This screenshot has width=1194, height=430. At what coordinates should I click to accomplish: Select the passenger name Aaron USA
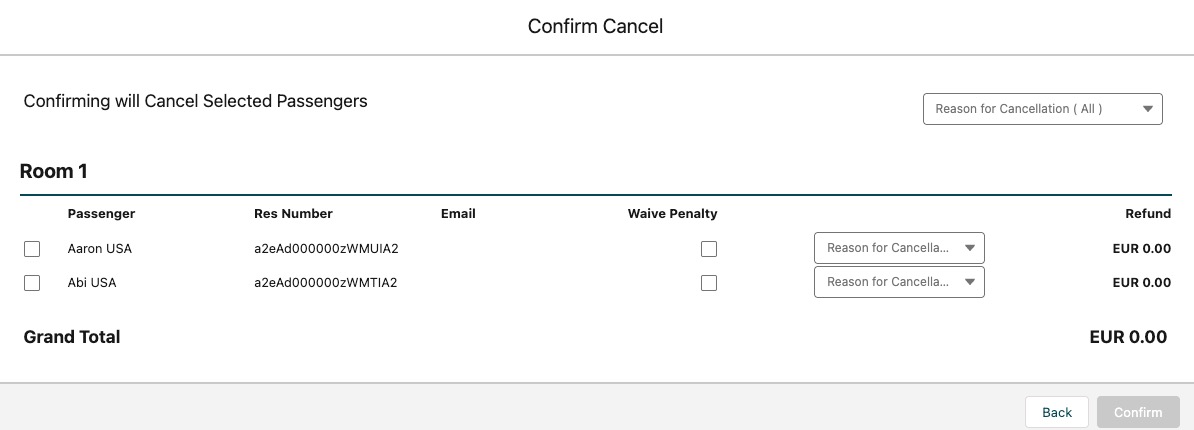tap(99, 249)
